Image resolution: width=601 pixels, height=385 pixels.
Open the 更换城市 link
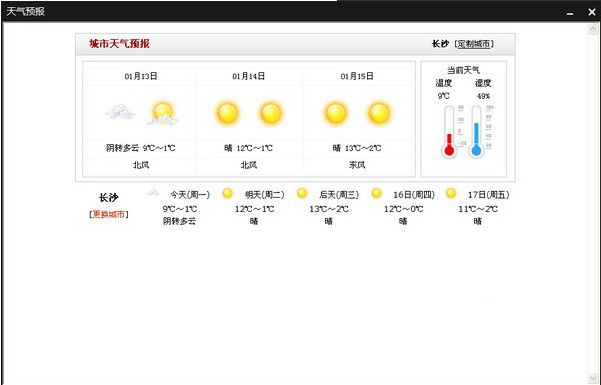(109, 214)
